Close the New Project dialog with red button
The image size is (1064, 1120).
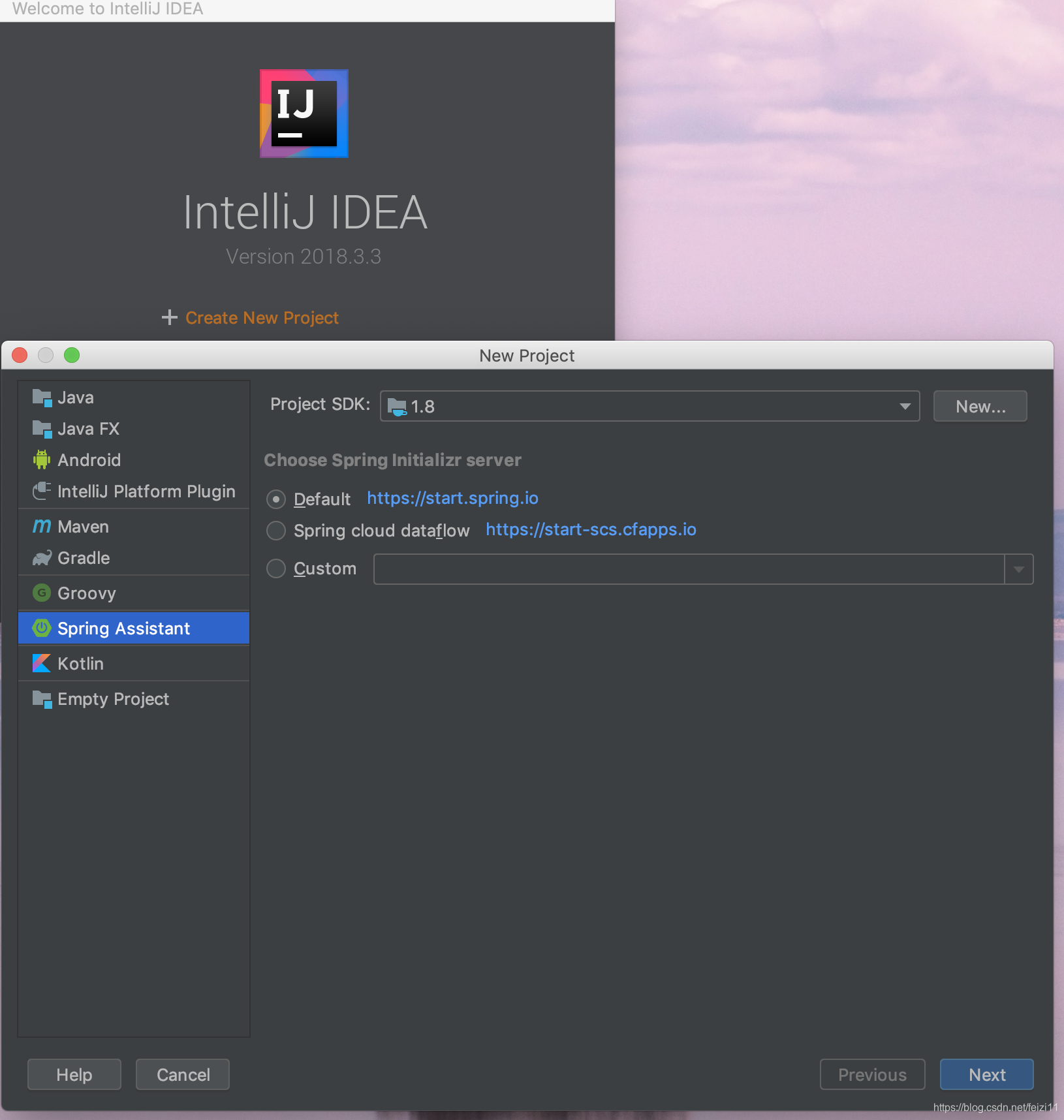coord(20,355)
